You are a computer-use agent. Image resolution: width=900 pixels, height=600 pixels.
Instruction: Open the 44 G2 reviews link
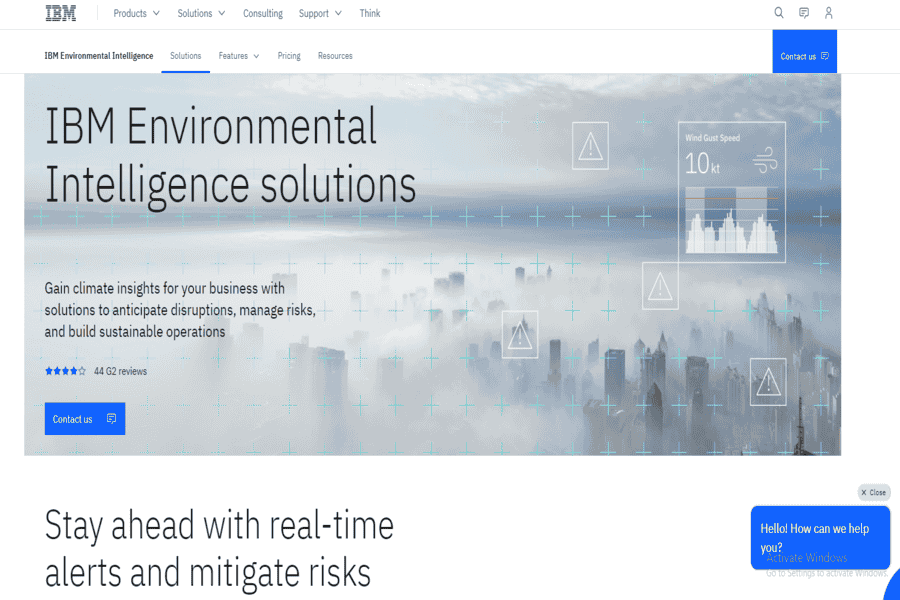[121, 371]
